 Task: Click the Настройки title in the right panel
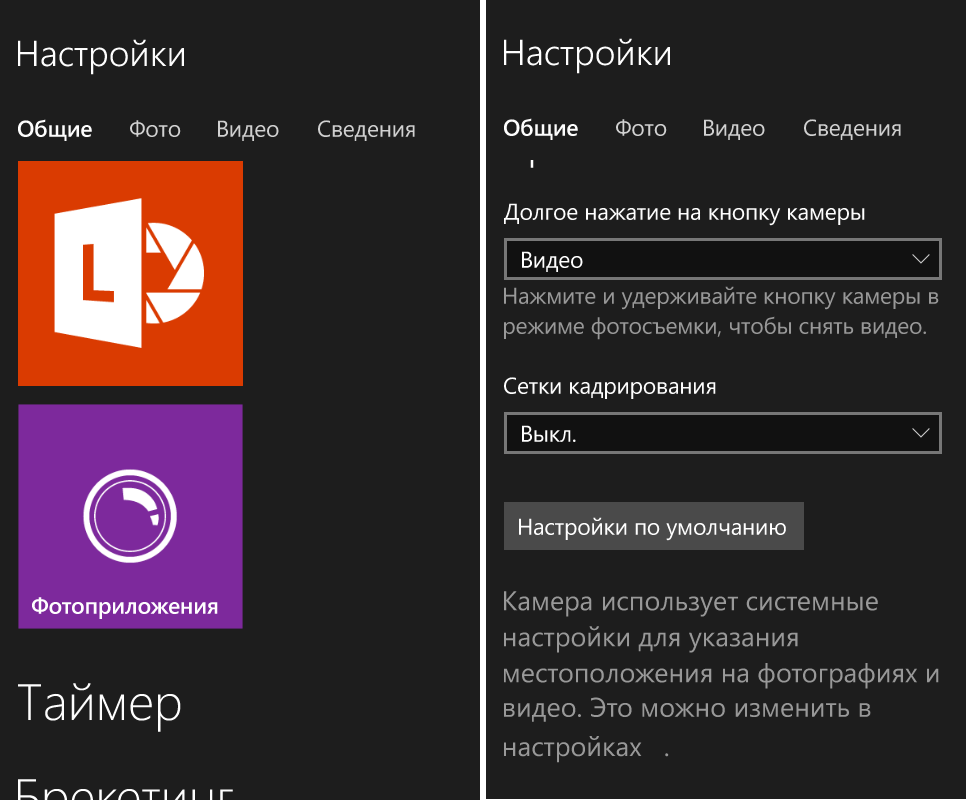coord(586,54)
